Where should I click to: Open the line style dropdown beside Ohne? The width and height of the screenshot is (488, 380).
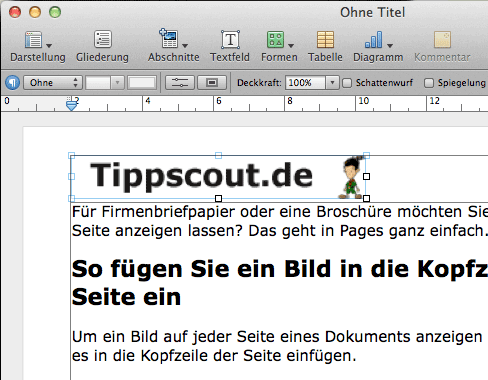point(105,82)
